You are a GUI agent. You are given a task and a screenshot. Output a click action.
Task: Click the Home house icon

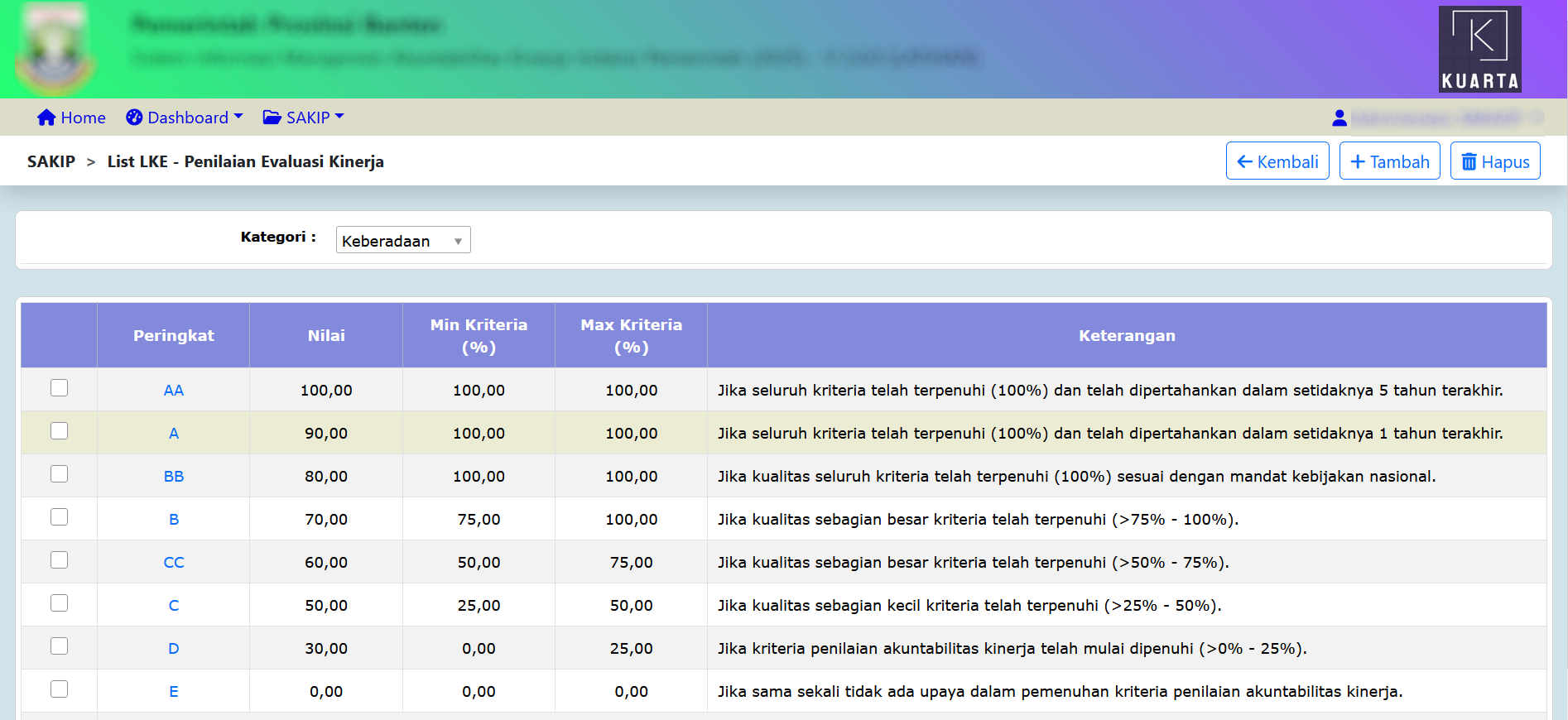(x=46, y=118)
